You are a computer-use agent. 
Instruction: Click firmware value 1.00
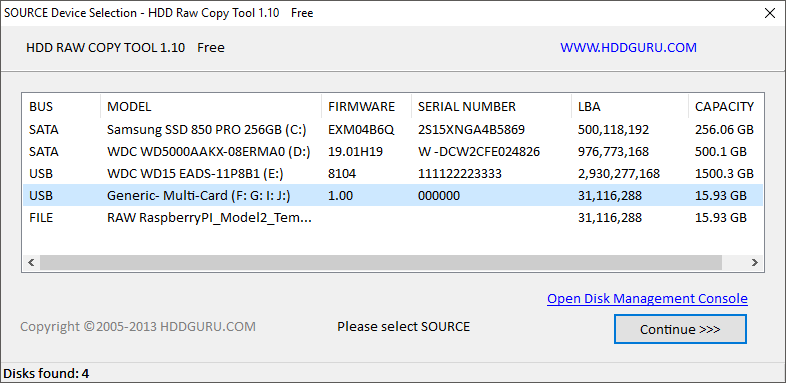click(340, 196)
